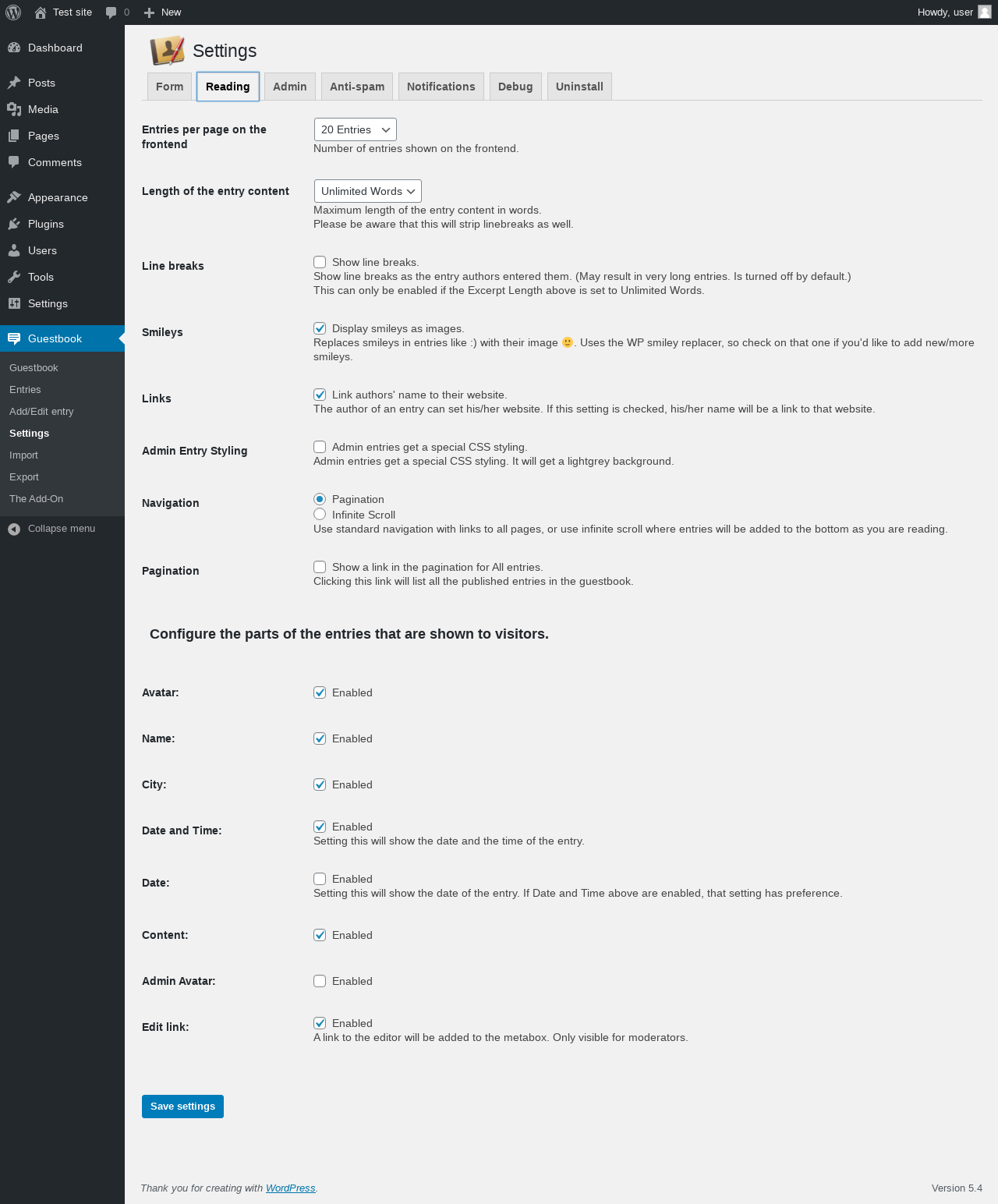Open the New content menu
This screenshot has width=998, height=1204.
point(162,12)
